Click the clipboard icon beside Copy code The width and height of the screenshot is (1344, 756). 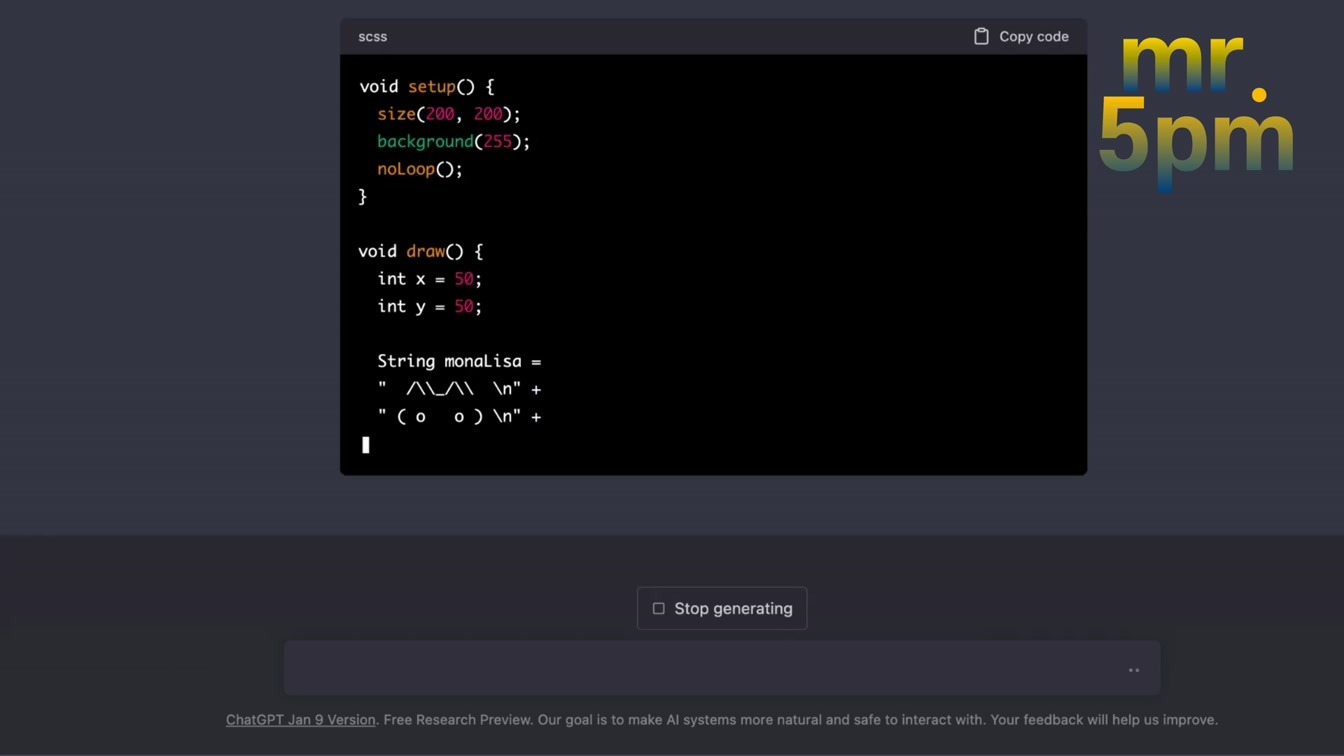point(981,36)
